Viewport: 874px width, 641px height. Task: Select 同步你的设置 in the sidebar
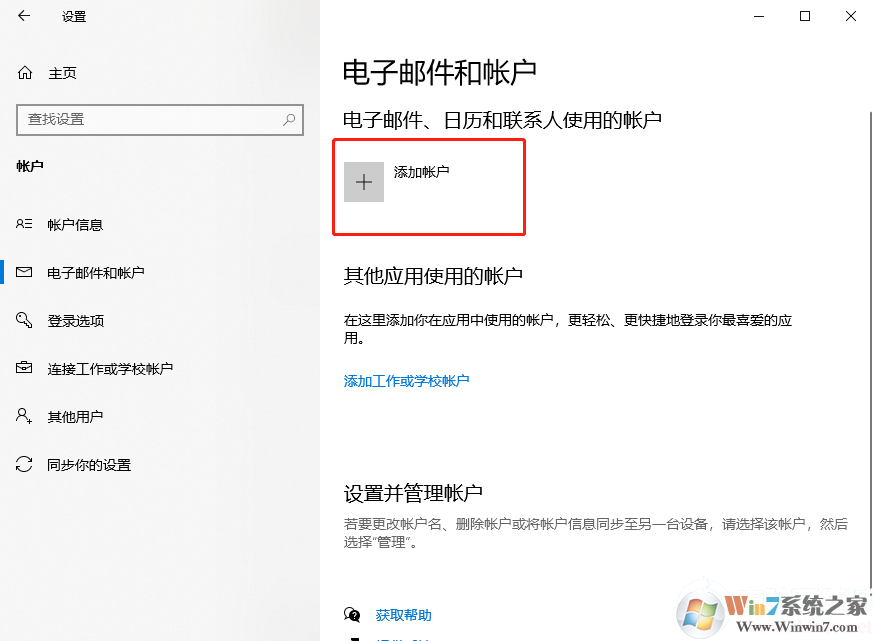(87, 464)
